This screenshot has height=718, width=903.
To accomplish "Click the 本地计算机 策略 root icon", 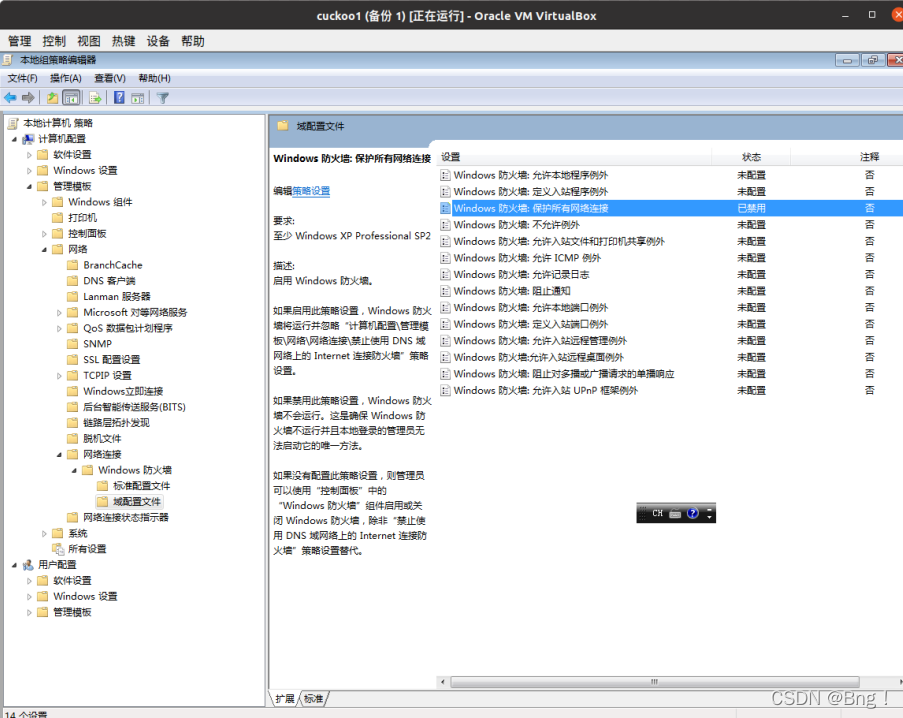I will tap(13, 123).
